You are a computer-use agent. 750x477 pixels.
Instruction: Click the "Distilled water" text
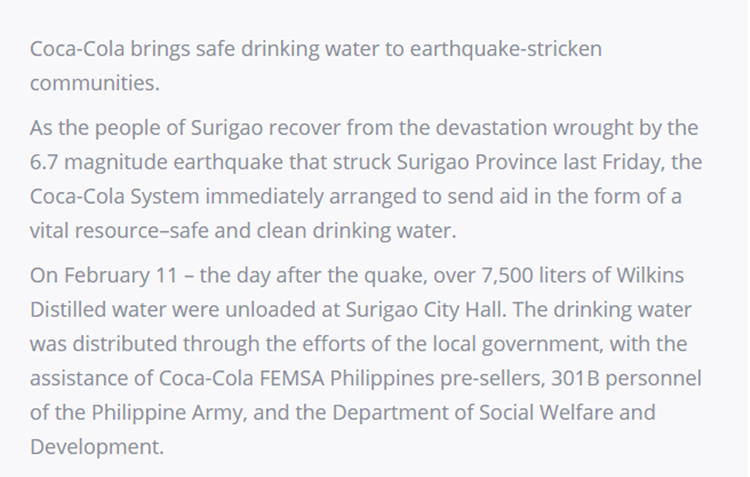(110, 309)
